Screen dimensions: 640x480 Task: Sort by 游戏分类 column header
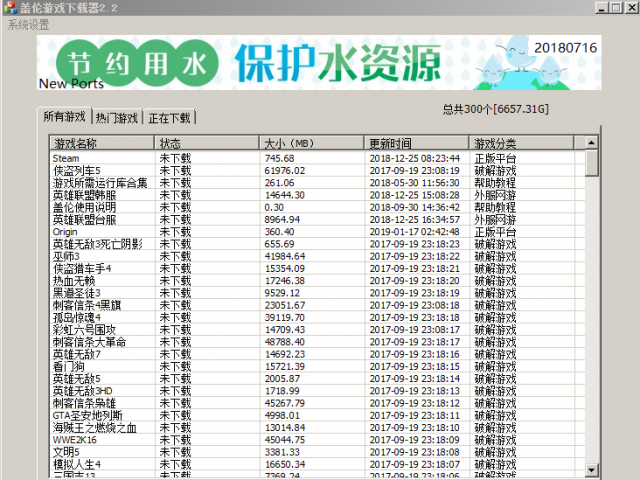pyautogui.click(x=521, y=143)
